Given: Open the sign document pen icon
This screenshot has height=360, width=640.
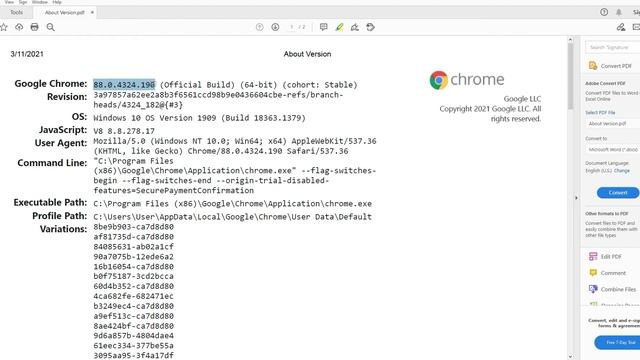Looking at the screenshot, I should (x=355, y=27).
